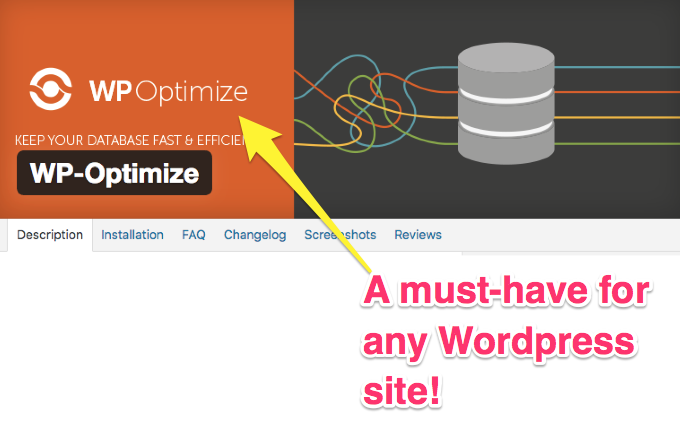Image resolution: width=680 pixels, height=421 pixels.
Task: Open the Description tab
Action: tap(50, 235)
